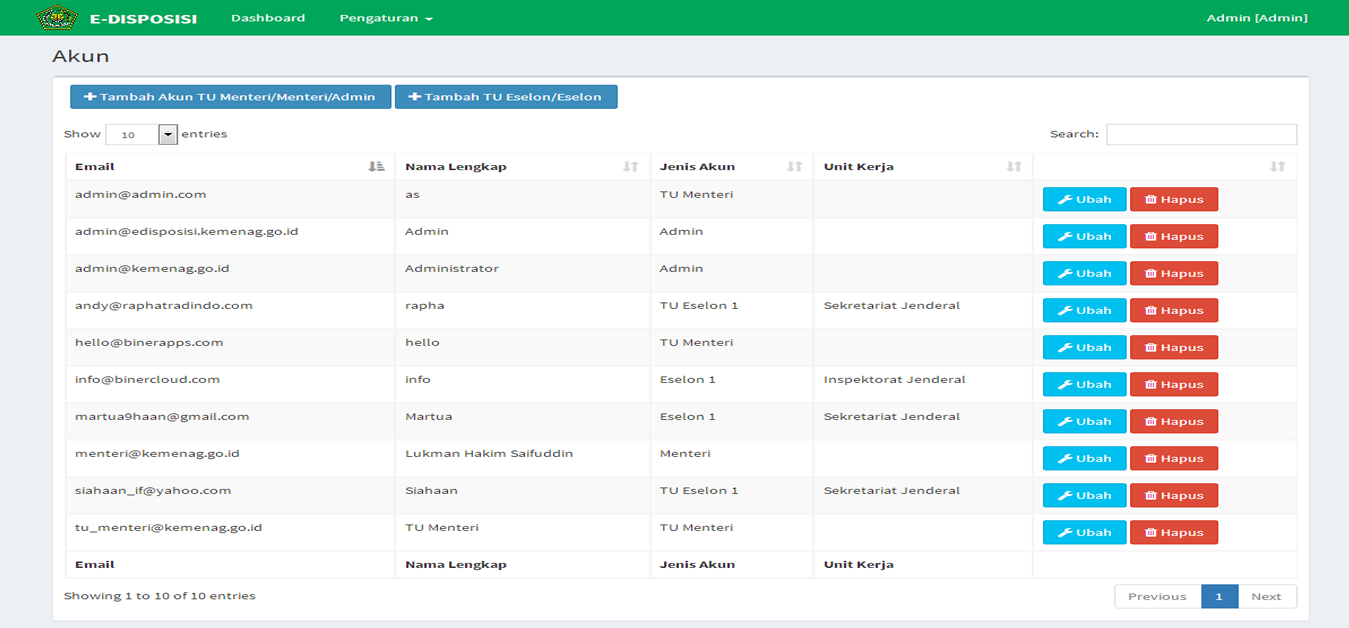Focus the Search input field

click(x=1201, y=134)
